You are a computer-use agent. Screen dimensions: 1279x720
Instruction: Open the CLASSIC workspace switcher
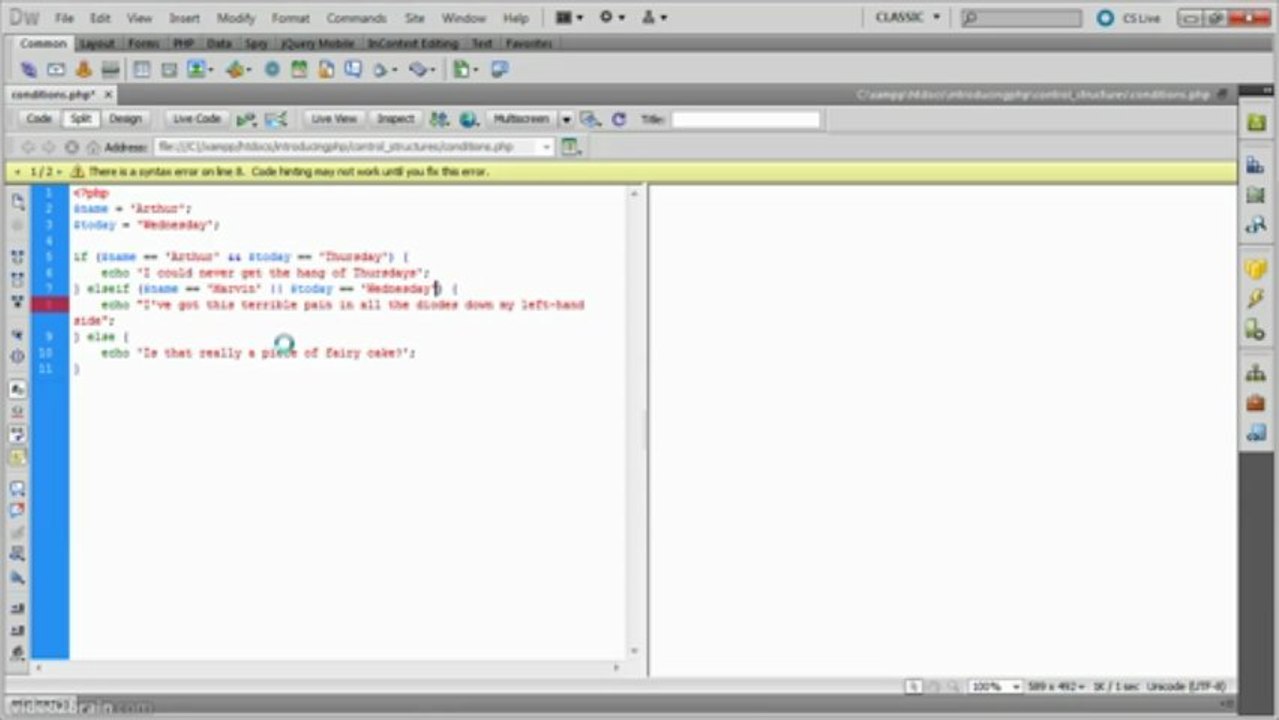[x=908, y=18]
